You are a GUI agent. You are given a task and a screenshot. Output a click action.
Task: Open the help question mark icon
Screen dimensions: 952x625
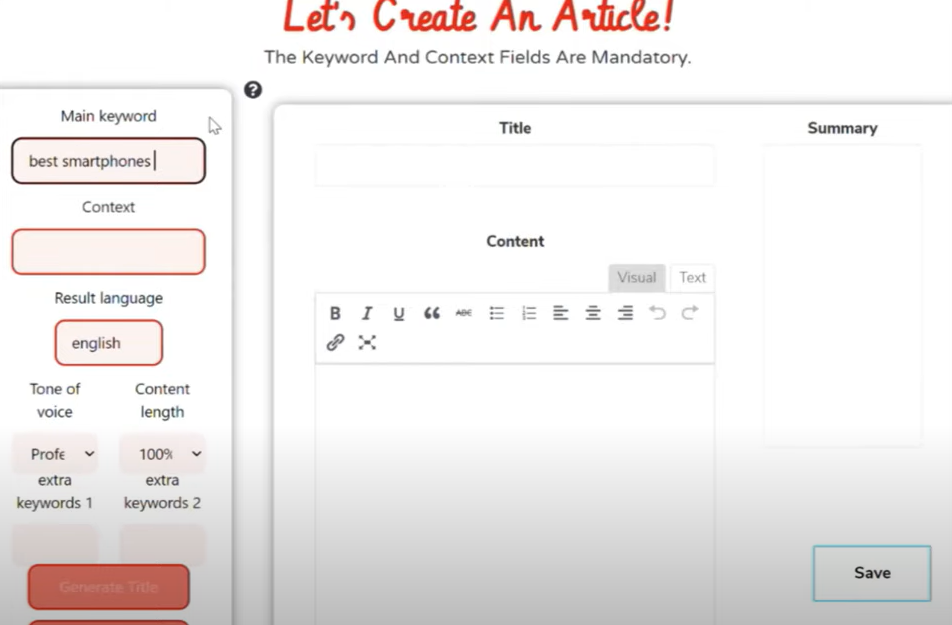point(252,90)
